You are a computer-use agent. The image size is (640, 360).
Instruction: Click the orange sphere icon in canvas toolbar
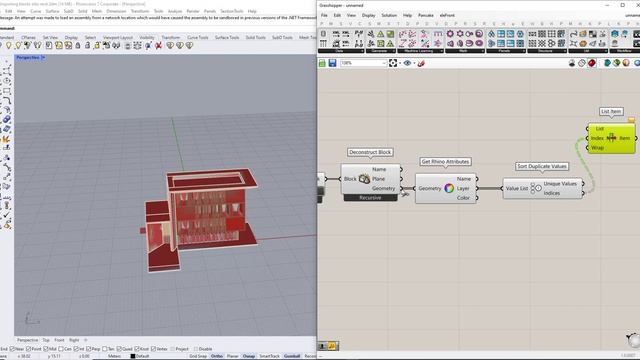click(x=626, y=63)
